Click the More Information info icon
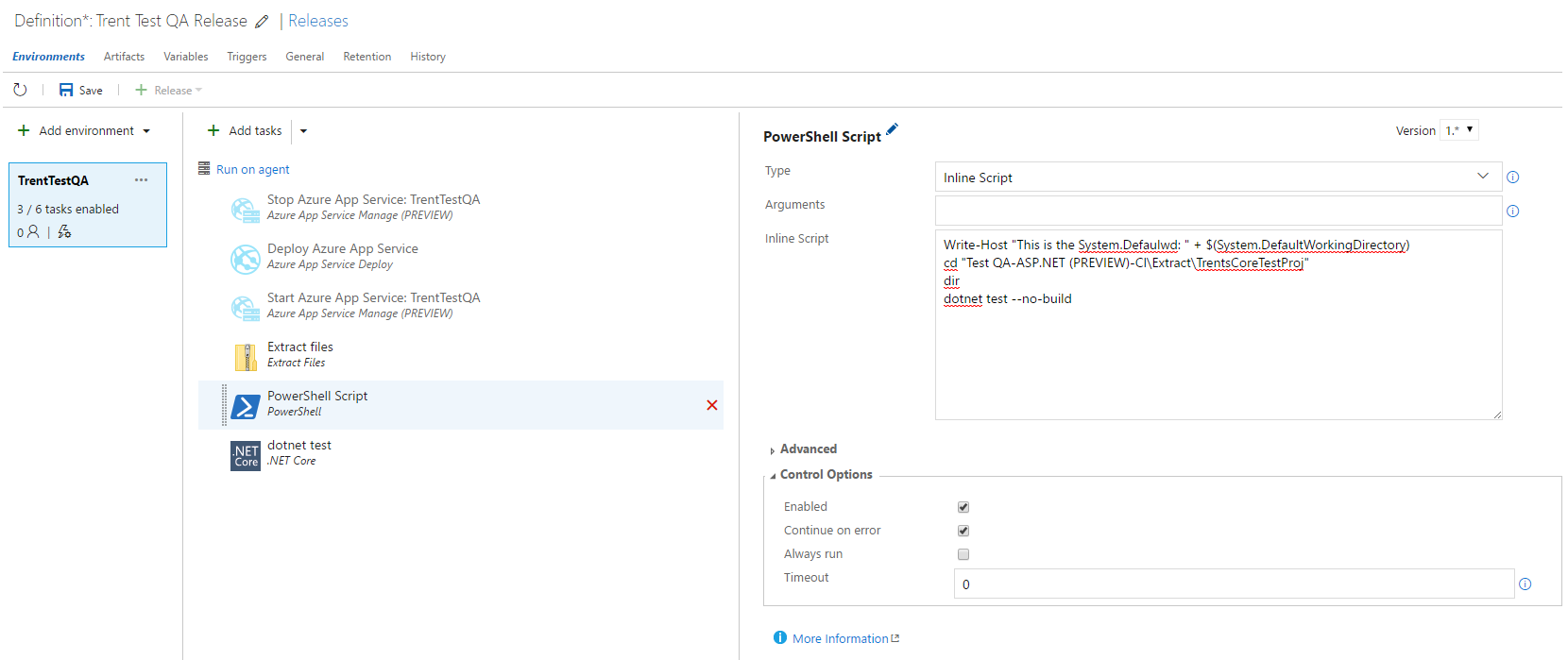This screenshot has width=1568, height=660. click(x=780, y=637)
